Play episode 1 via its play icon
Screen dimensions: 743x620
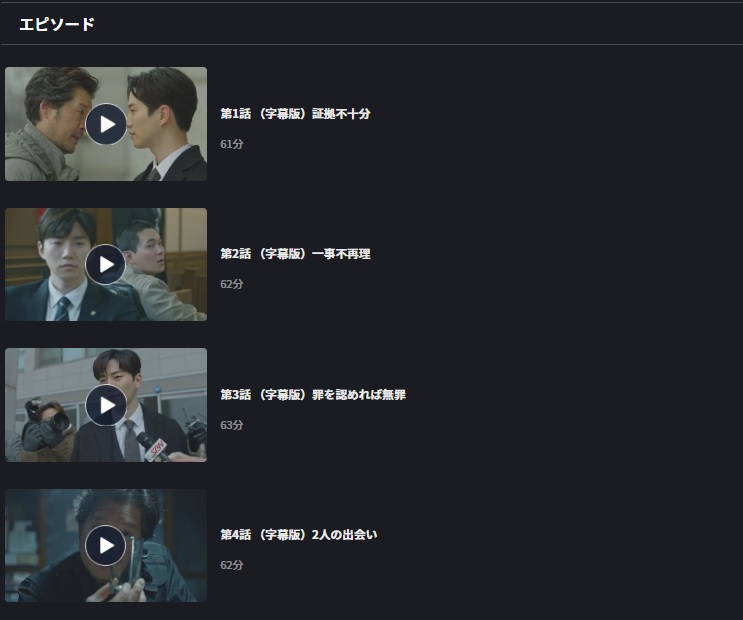pyautogui.click(x=106, y=124)
